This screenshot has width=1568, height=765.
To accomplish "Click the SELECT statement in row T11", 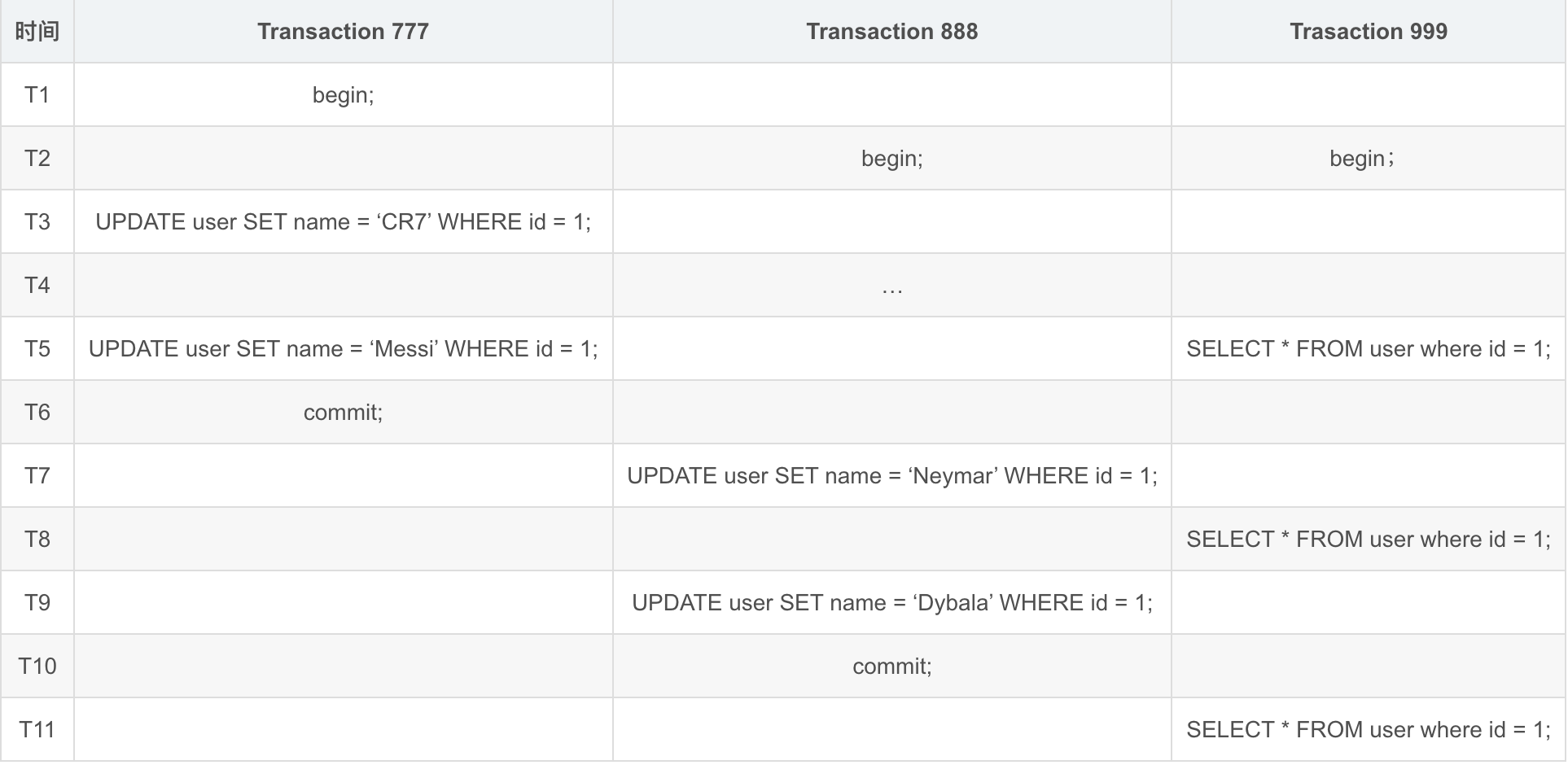I will pyautogui.click(x=1369, y=730).
